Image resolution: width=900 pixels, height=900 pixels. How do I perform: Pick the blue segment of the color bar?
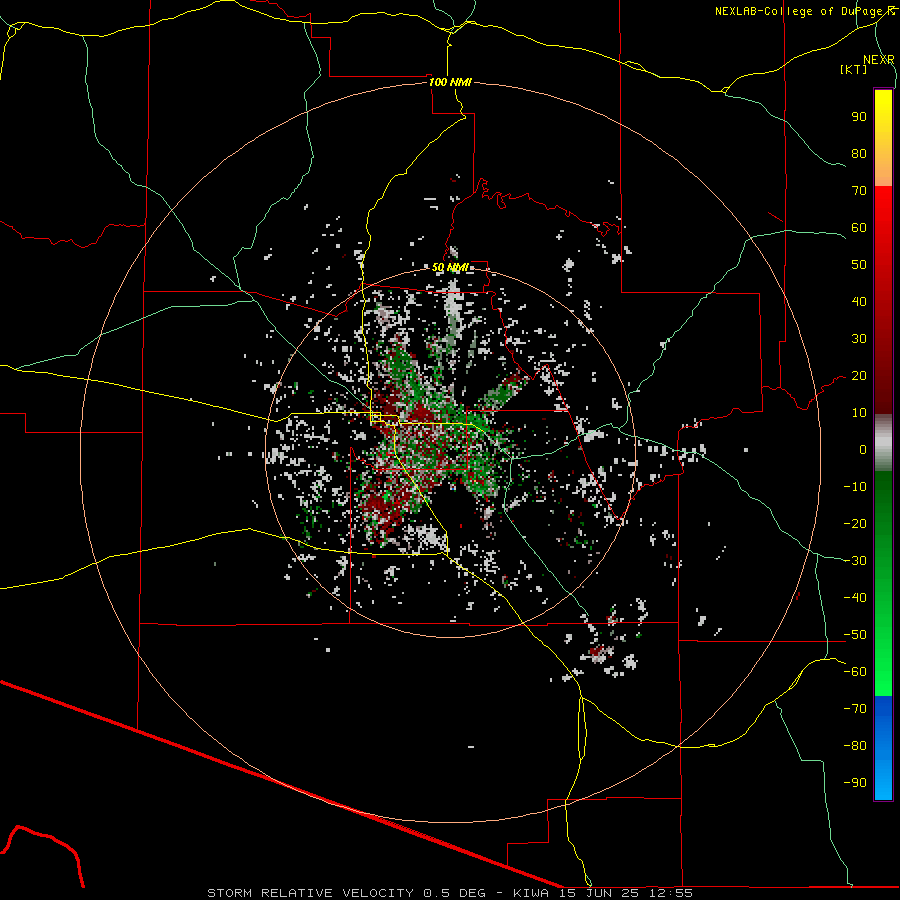click(x=883, y=748)
